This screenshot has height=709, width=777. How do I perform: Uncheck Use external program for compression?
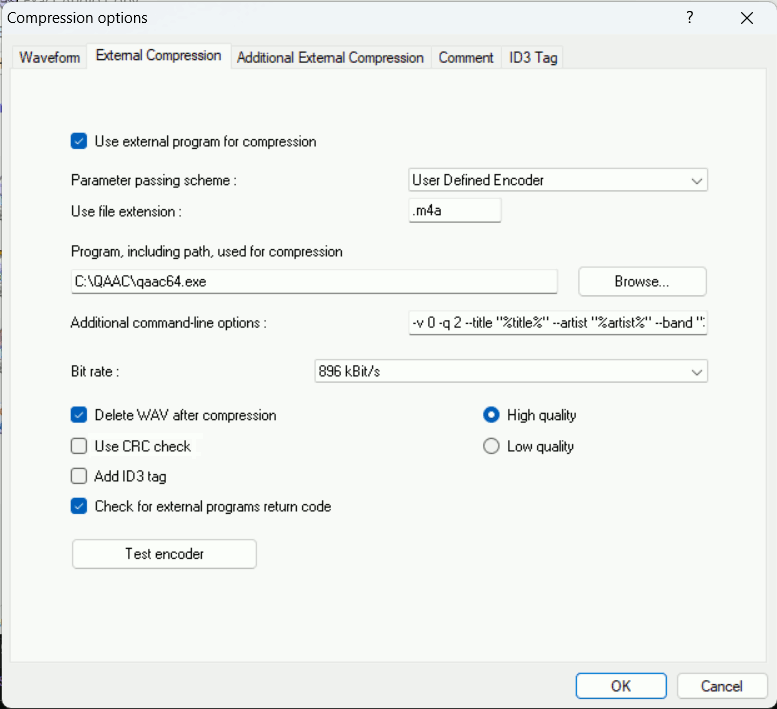pyautogui.click(x=80, y=141)
